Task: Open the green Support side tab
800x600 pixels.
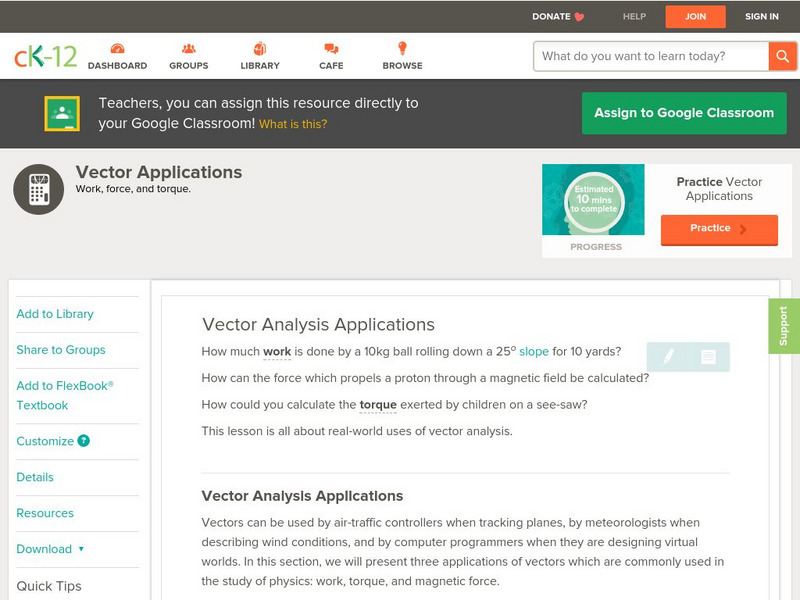Action: 783,326
